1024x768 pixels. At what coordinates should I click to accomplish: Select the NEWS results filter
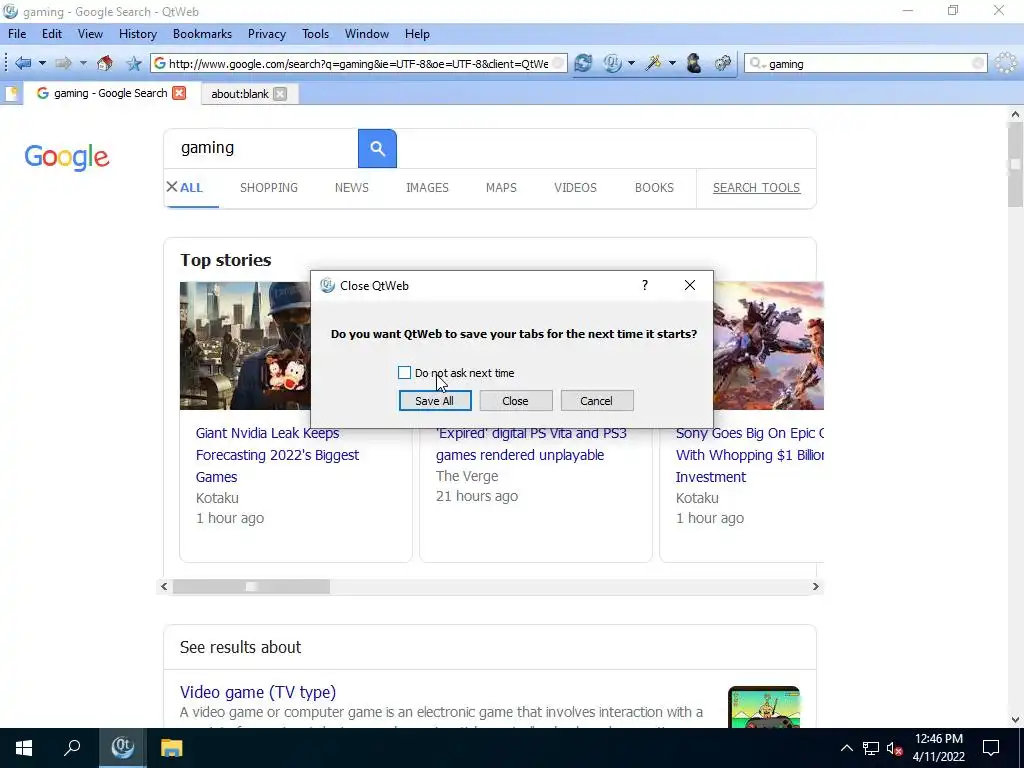pos(351,188)
